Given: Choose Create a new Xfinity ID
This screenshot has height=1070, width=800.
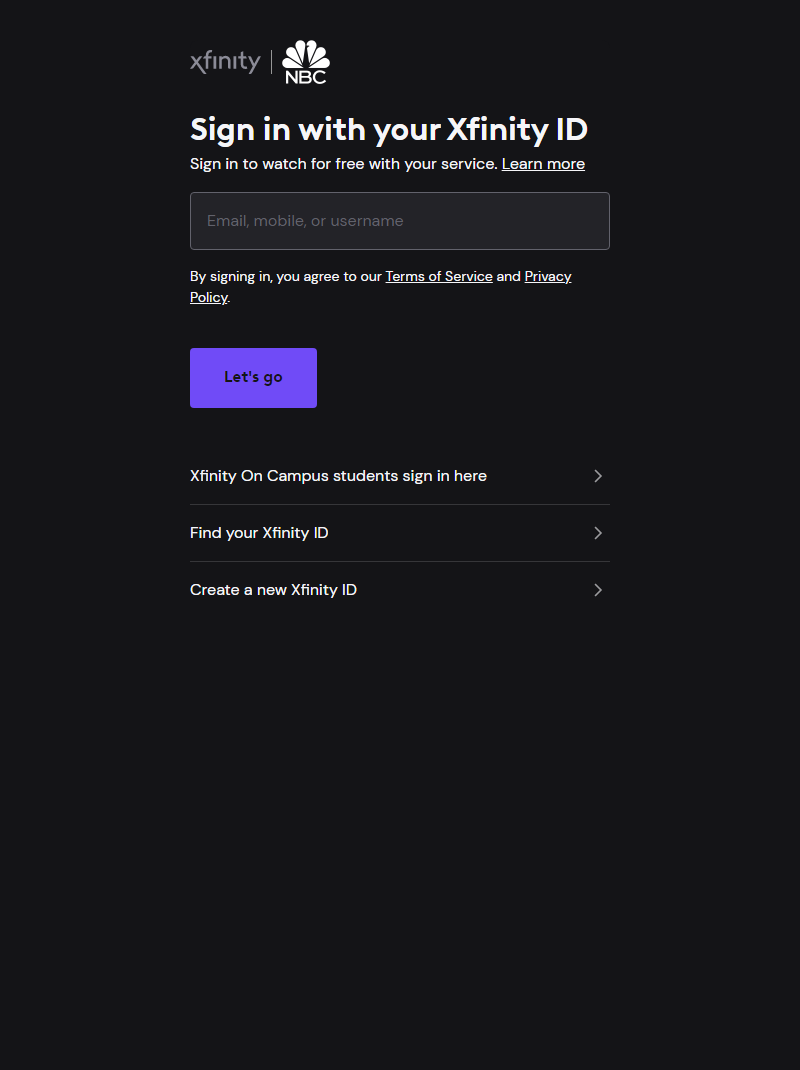Looking at the screenshot, I should (x=273, y=590).
